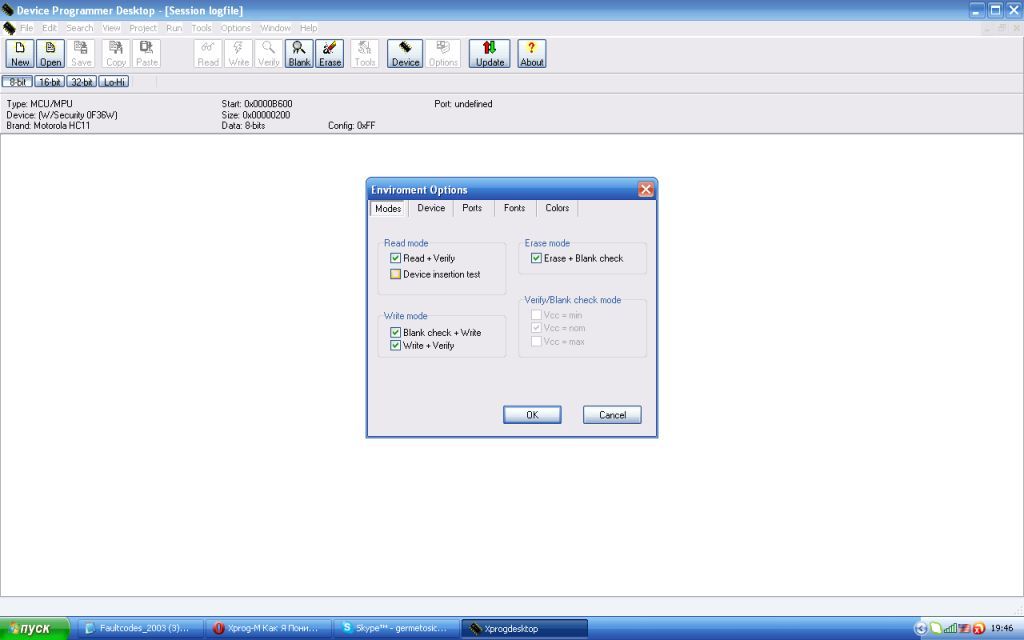Open the Search menu
Screen dimensions: 1024x640
click(80, 28)
